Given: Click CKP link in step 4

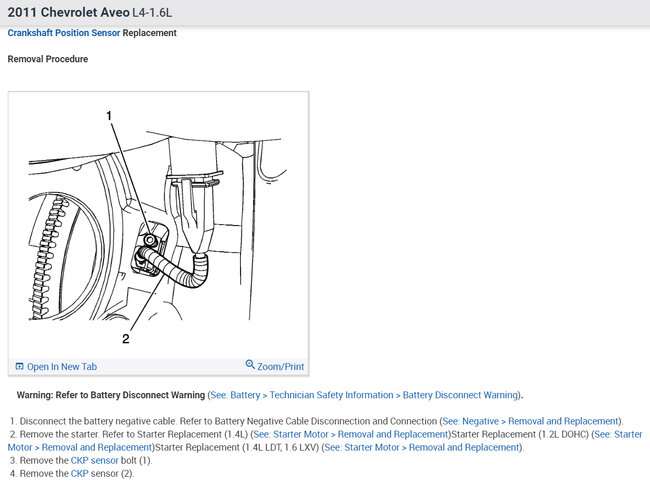Looking at the screenshot, I should [80, 473].
